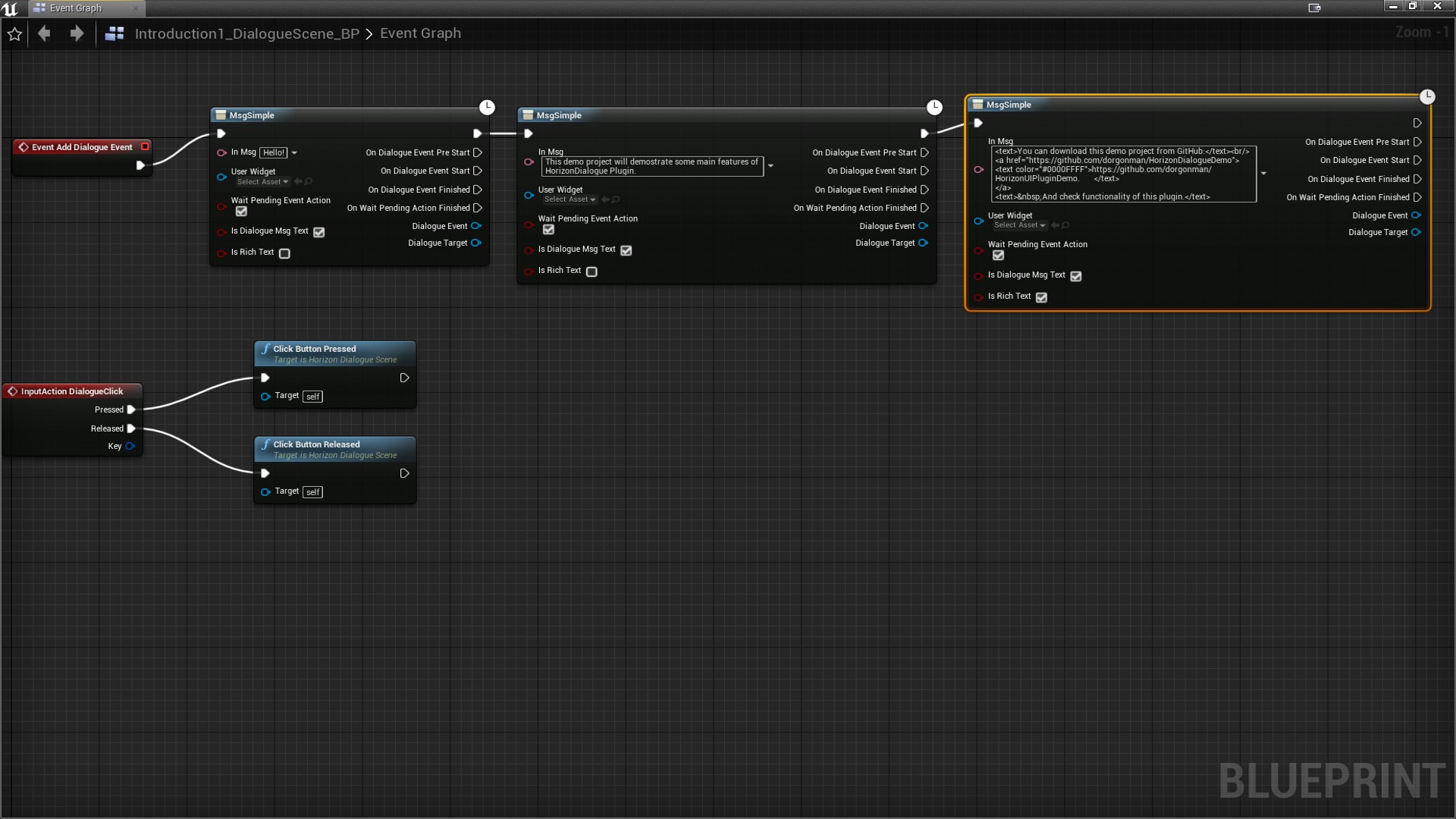Click the Event Graph breadcrumb tab
Screen dimensions: 1456x819
420,33
